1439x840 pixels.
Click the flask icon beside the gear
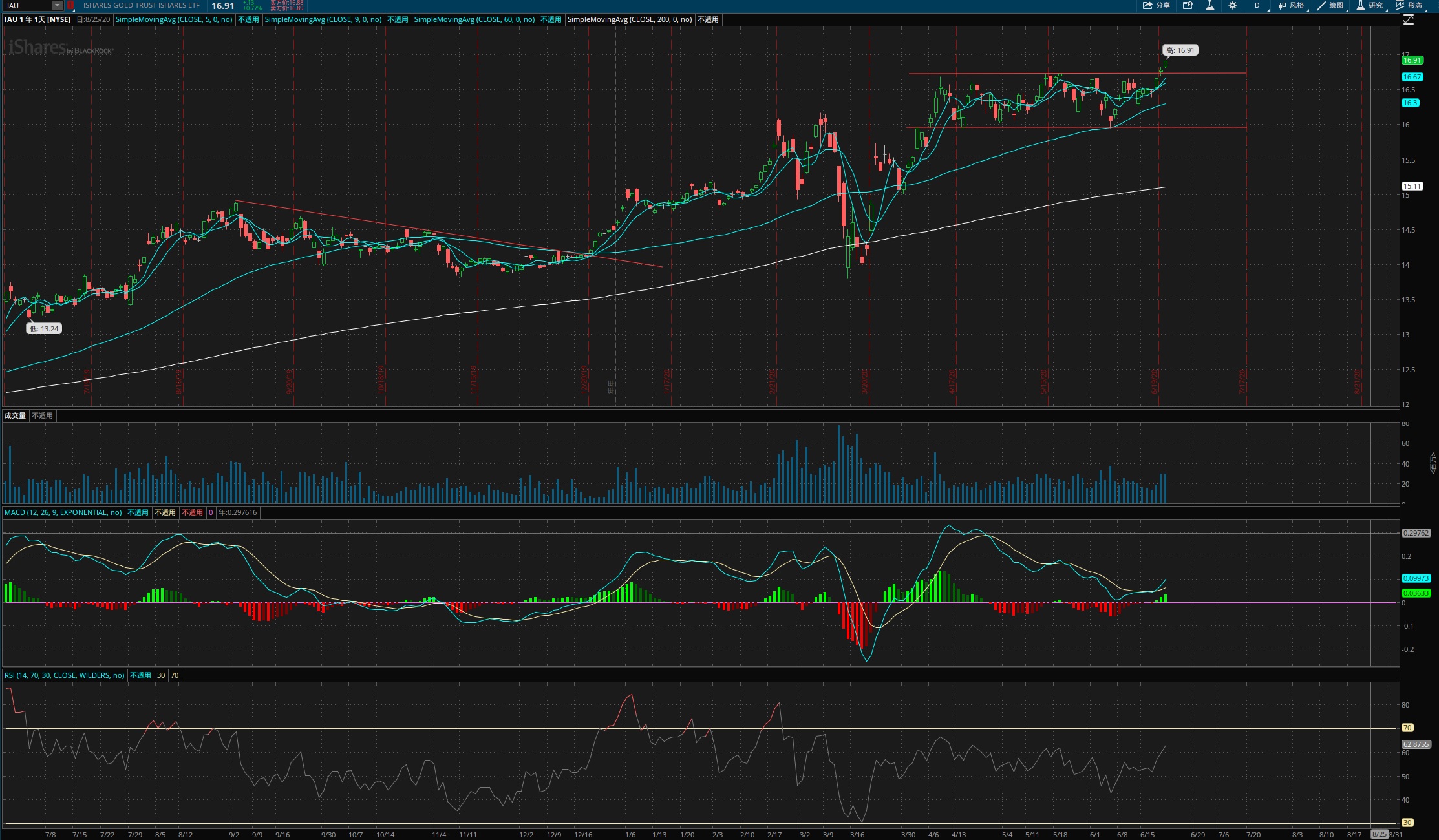[1210, 5]
